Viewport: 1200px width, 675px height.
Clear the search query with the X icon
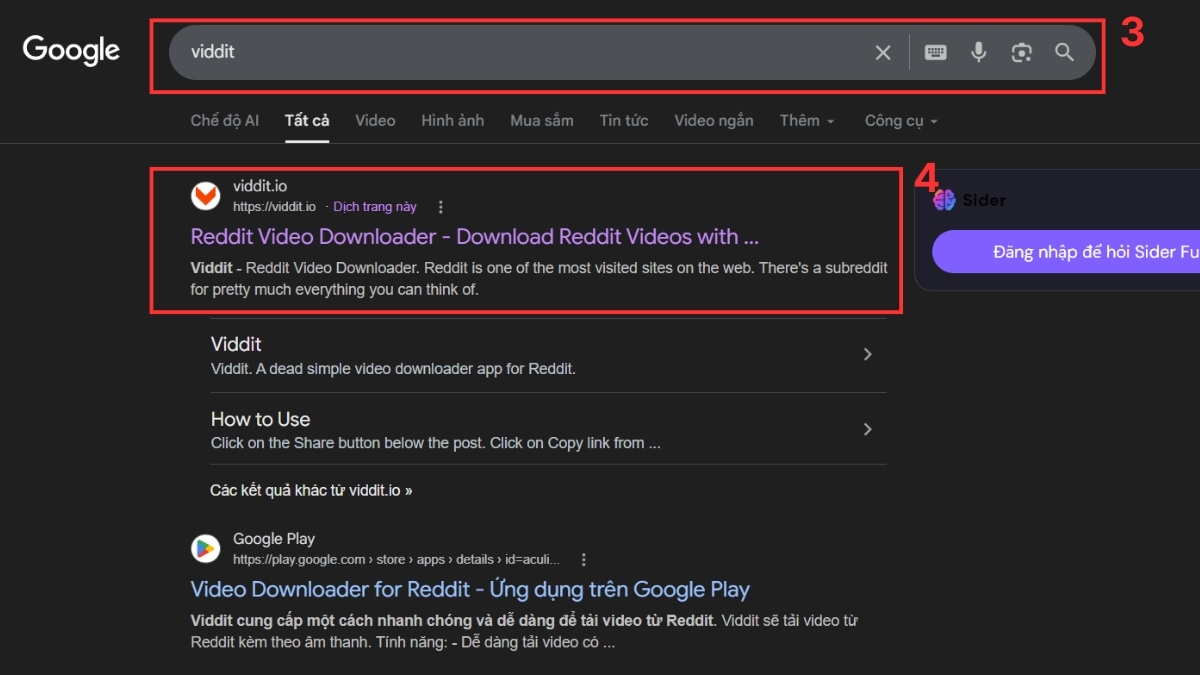click(x=882, y=52)
